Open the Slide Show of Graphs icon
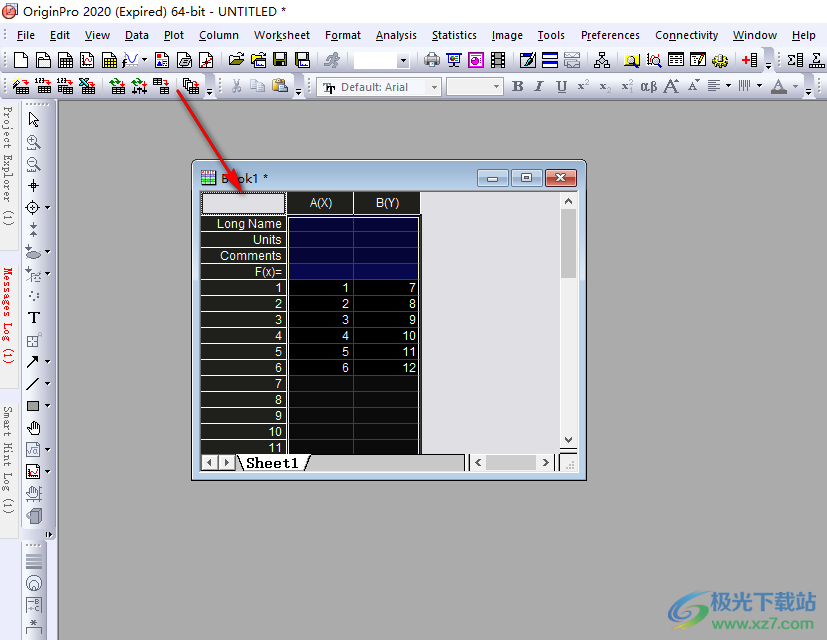The width and height of the screenshot is (827, 640). (x=454, y=60)
